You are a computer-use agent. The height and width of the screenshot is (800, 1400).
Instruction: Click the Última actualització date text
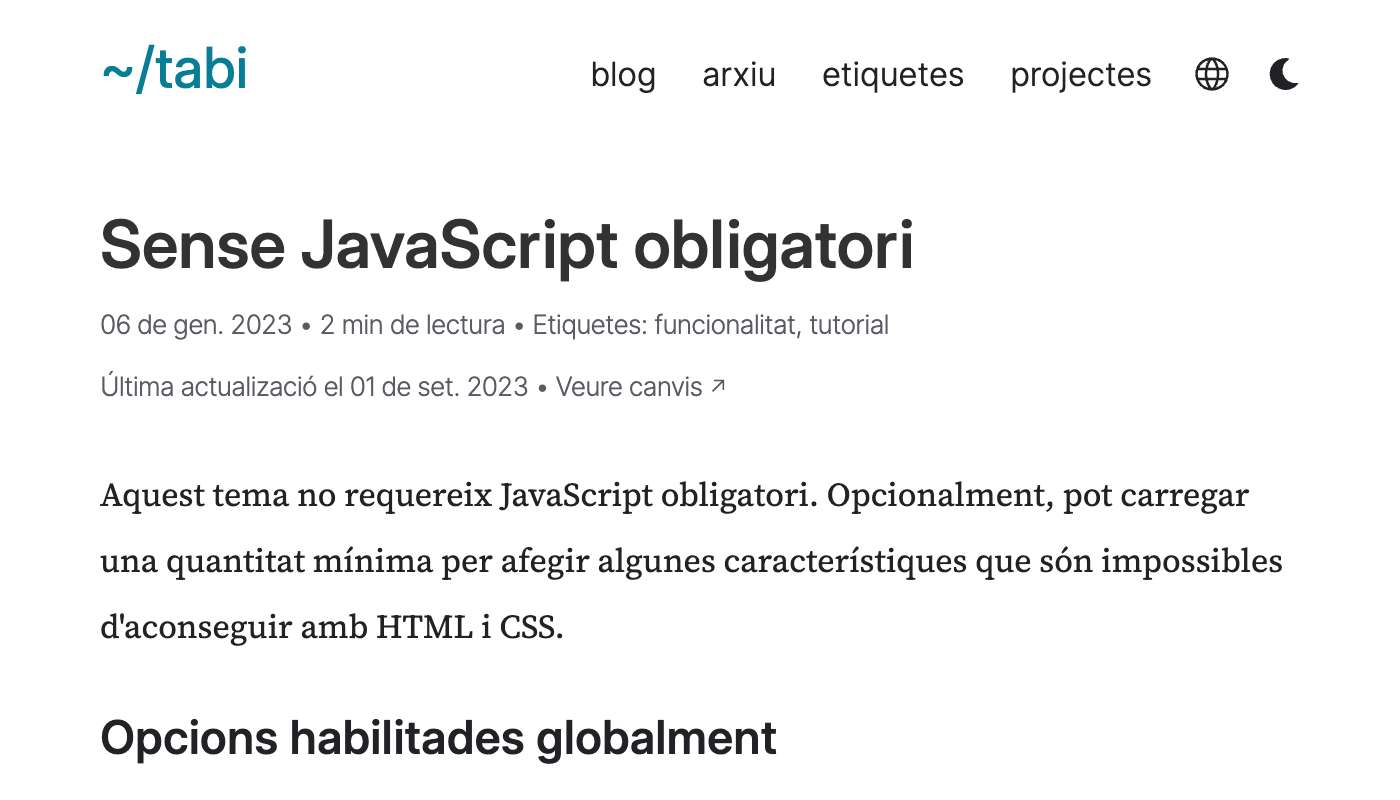pos(314,387)
